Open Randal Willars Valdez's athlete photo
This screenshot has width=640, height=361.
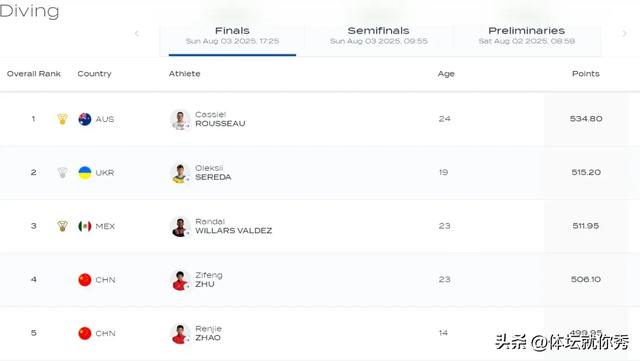pos(180,227)
